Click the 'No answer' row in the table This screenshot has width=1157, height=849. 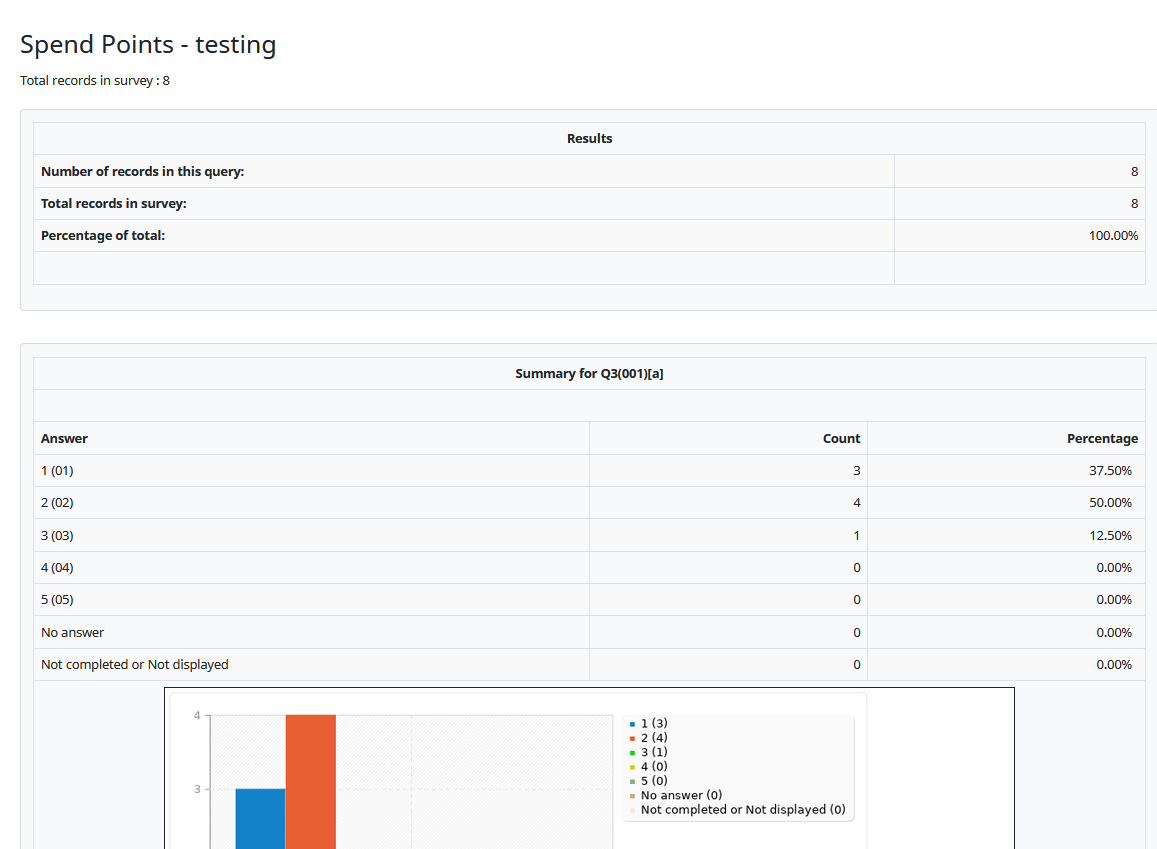coord(72,633)
